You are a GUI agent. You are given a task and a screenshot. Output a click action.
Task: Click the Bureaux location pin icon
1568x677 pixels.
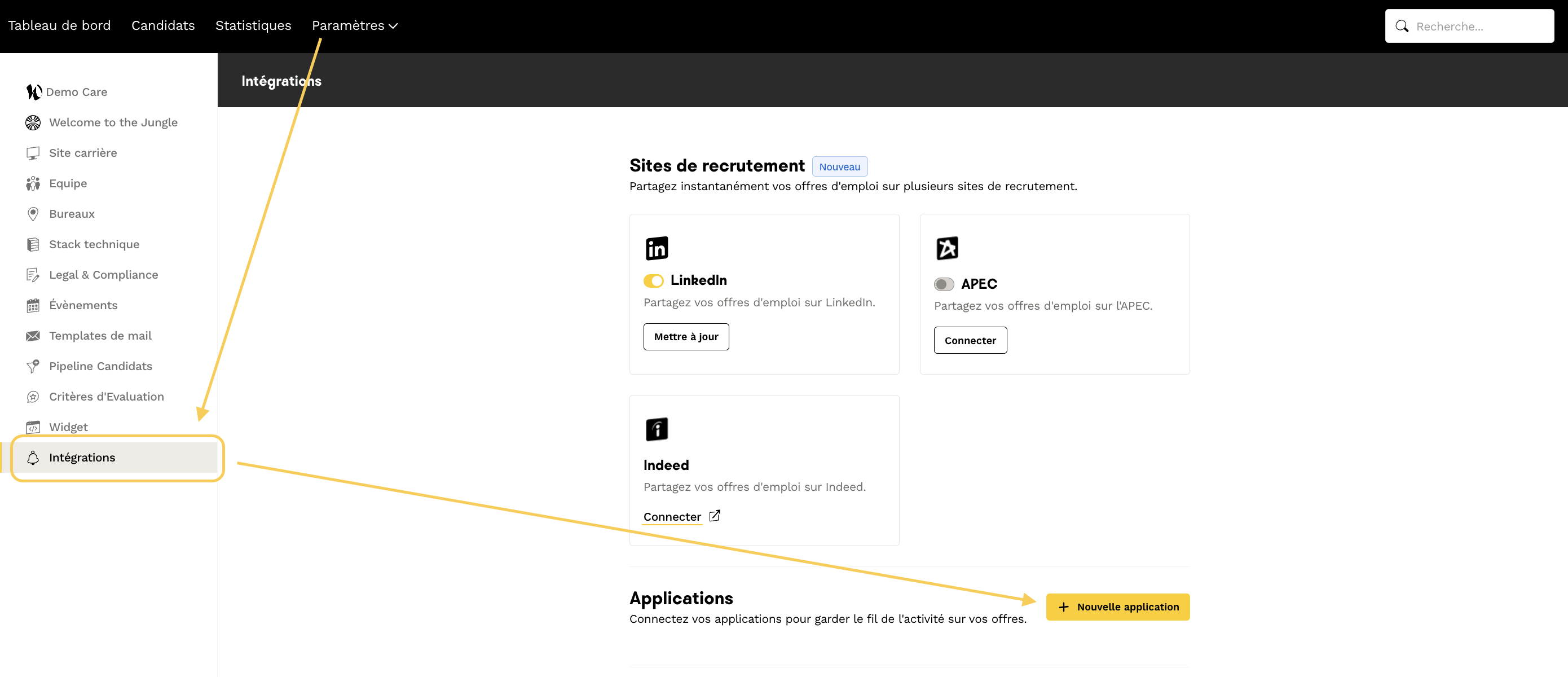pos(33,214)
